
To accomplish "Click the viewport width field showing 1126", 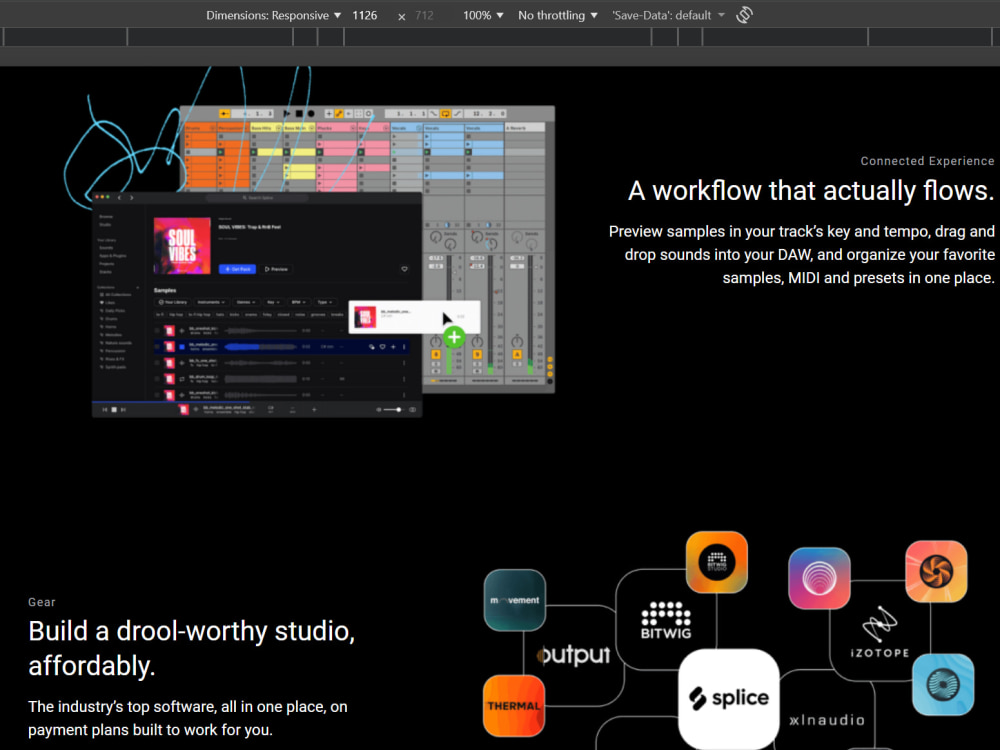I will click(365, 15).
